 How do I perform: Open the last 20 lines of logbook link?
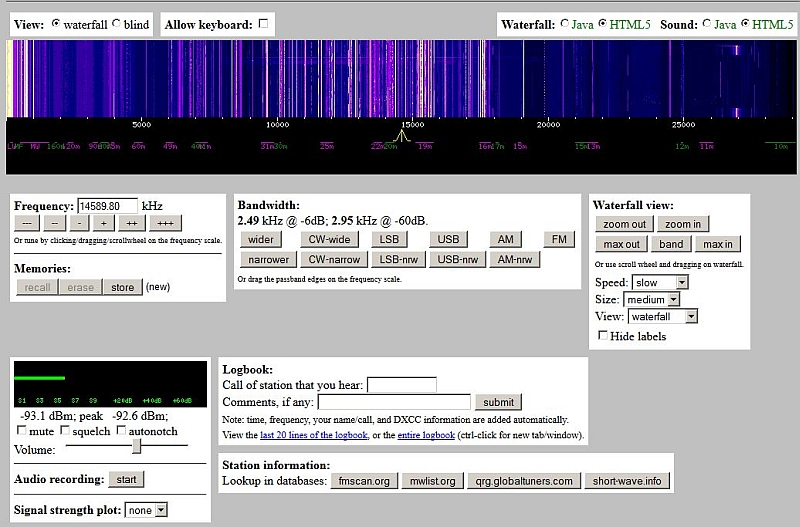point(316,436)
